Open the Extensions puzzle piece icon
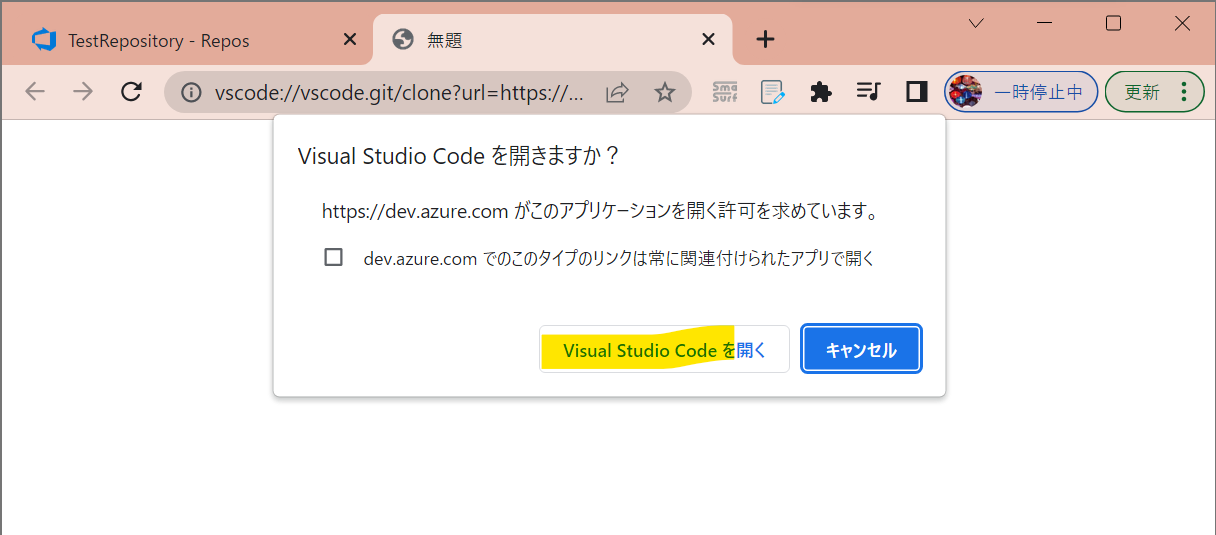Viewport: 1216px width, 535px height. coord(820,92)
